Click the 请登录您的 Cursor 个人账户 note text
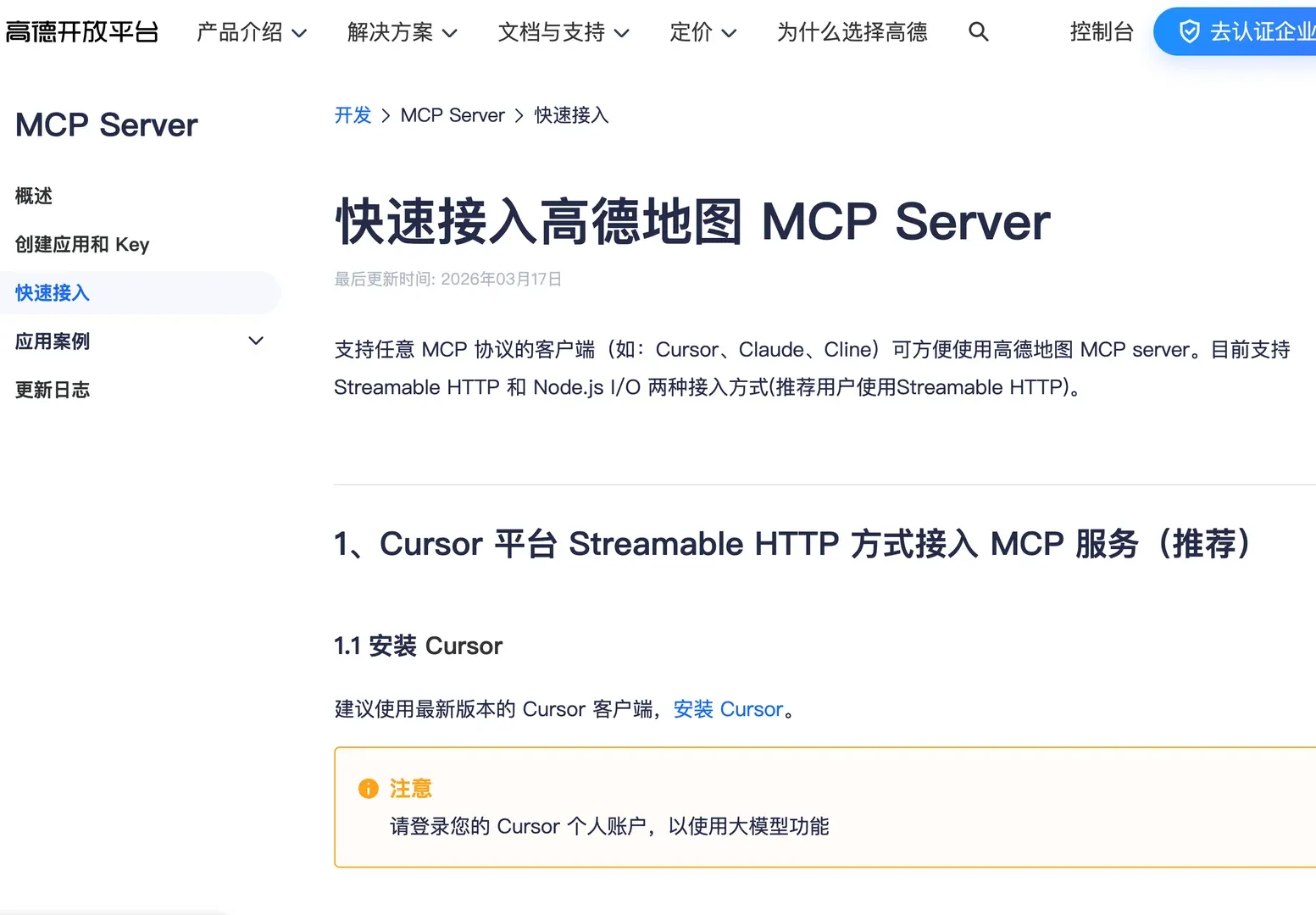The width and height of the screenshot is (1316, 915). (609, 826)
